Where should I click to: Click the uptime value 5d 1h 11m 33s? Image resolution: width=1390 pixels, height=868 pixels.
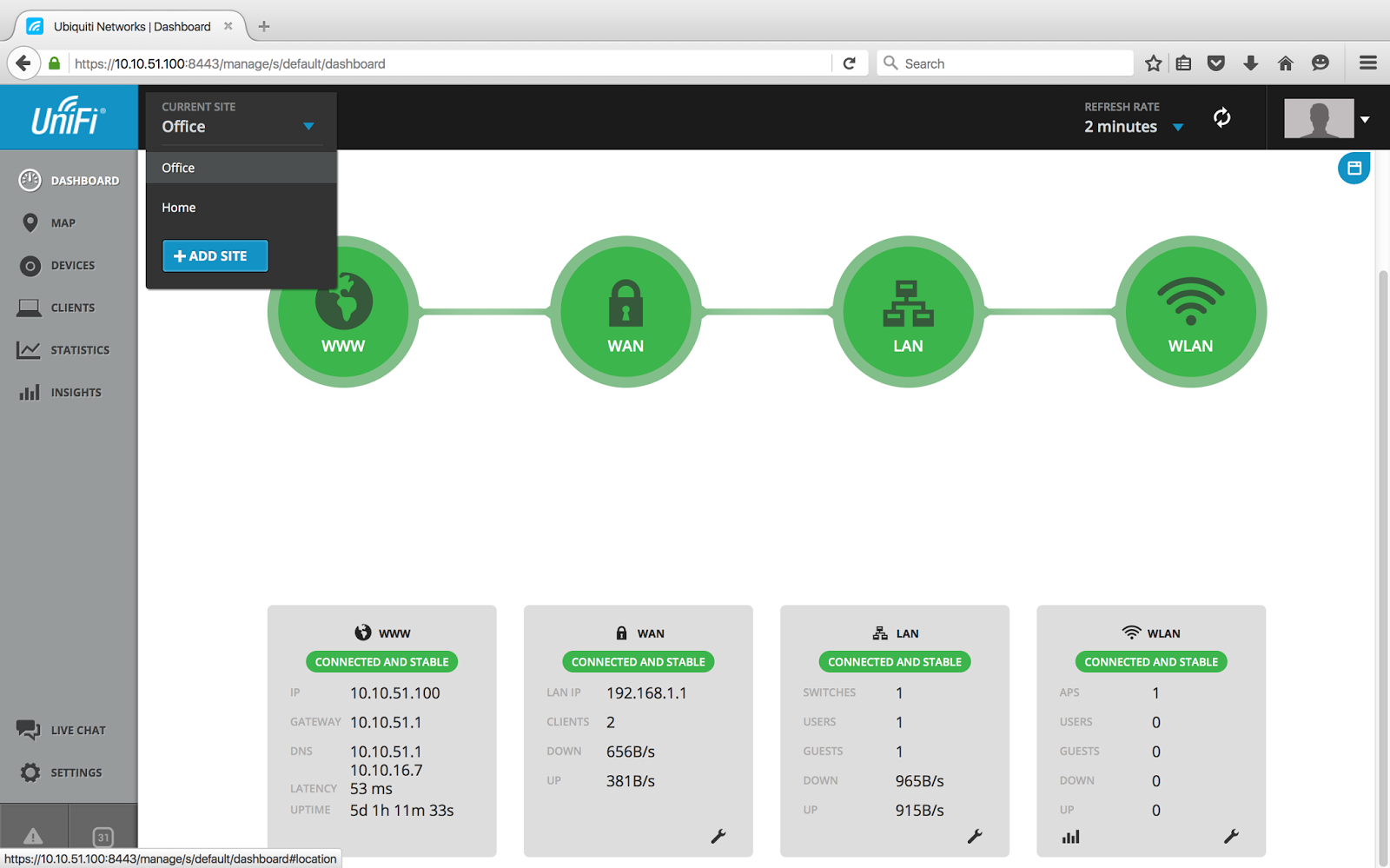[402, 810]
